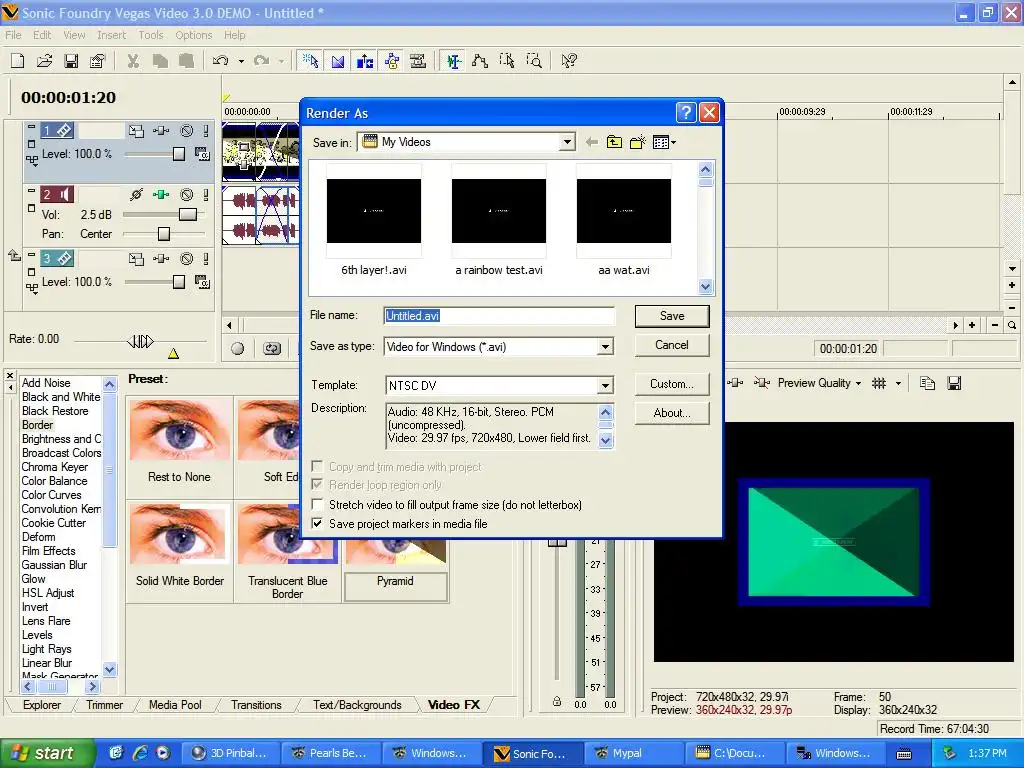Screen dimensions: 1024x768
Task: Open the Save as type dropdown
Action: pos(605,347)
